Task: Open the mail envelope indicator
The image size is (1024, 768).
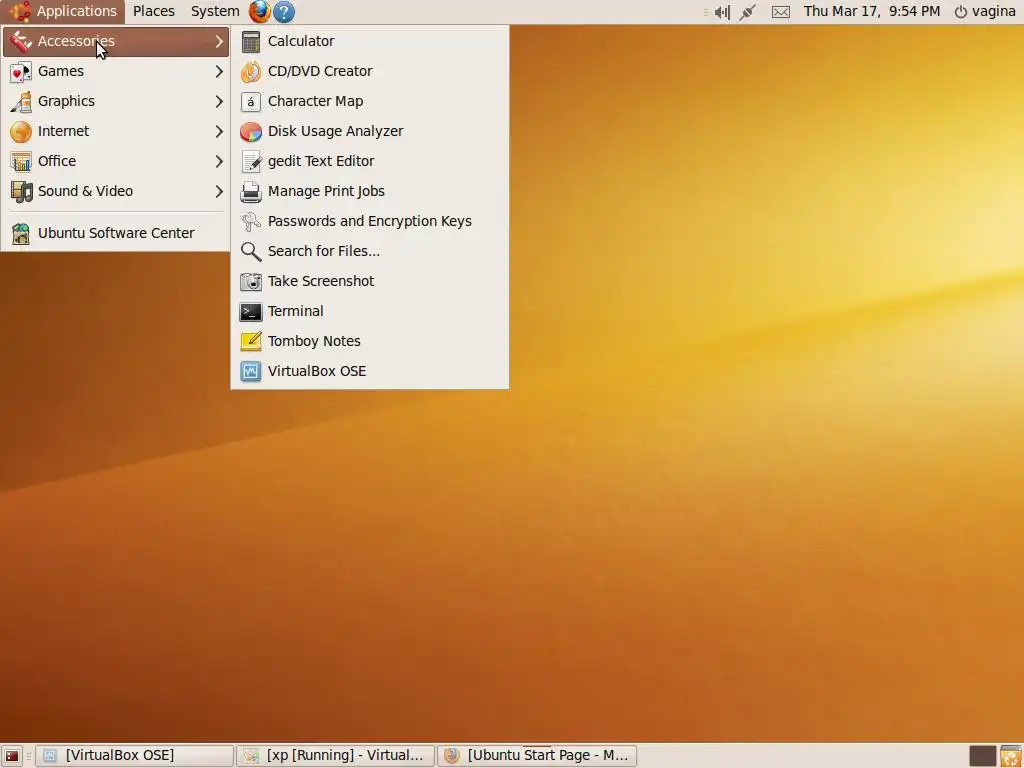Action: pos(781,12)
